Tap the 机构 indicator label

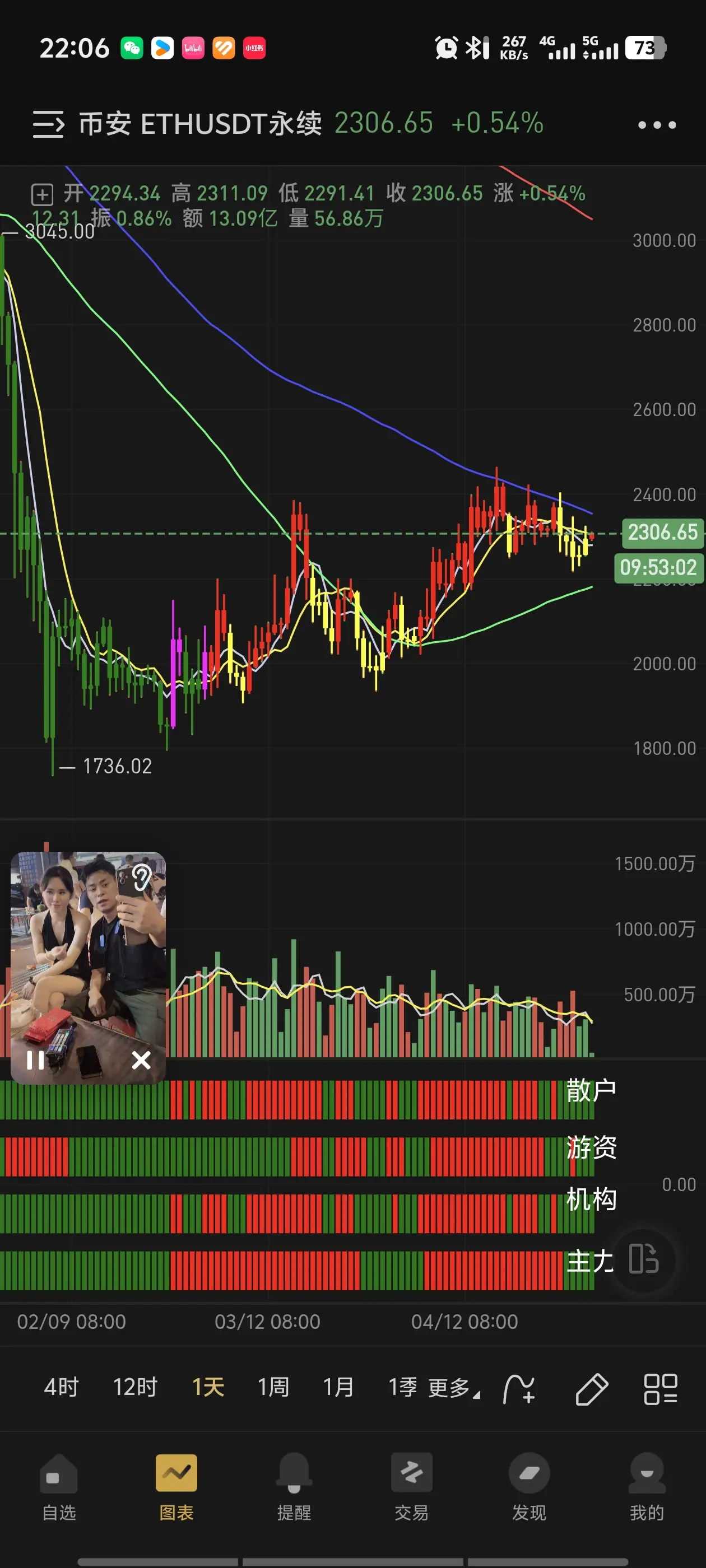coord(591,1198)
